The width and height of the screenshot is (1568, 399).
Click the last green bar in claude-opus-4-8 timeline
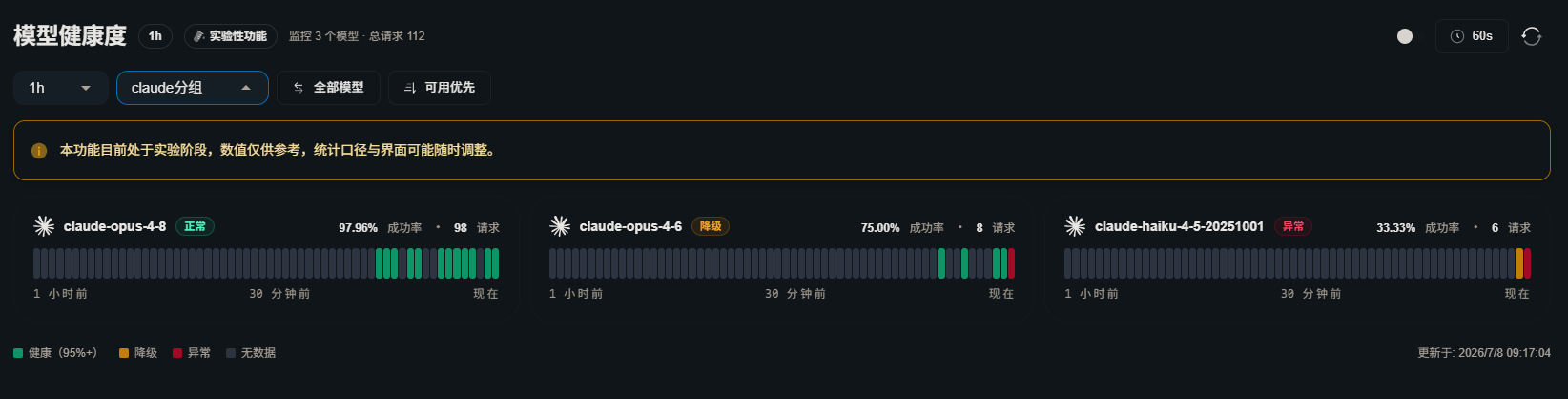496,263
